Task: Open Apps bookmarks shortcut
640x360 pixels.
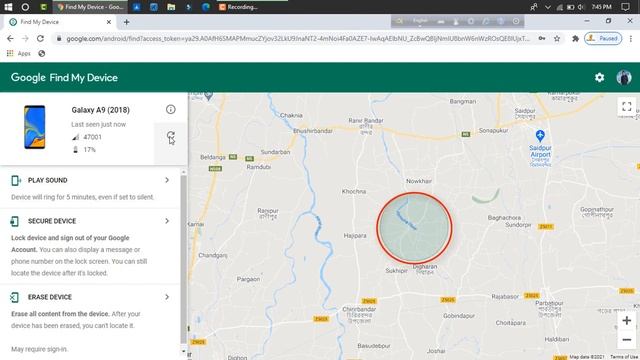Action: tap(19, 53)
